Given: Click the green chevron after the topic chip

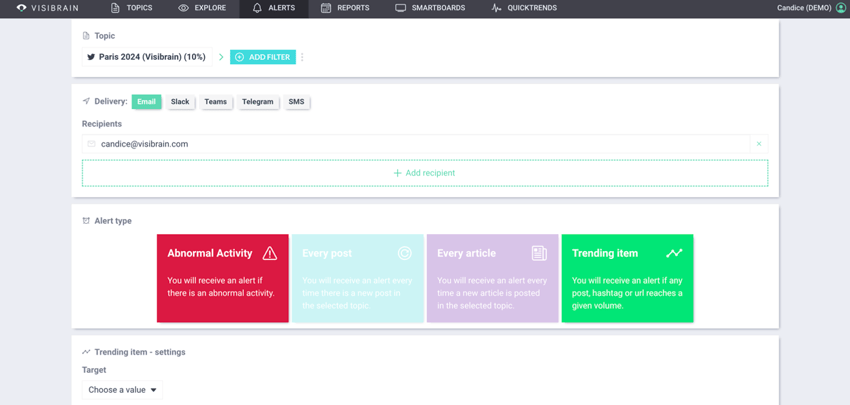Looking at the screenshot, I should pyautogui.click(x=221, y=57).
